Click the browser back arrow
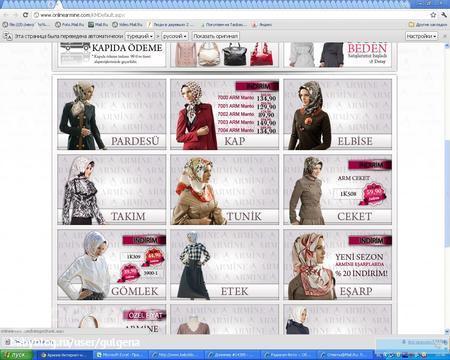 click(x=6, y=15)
